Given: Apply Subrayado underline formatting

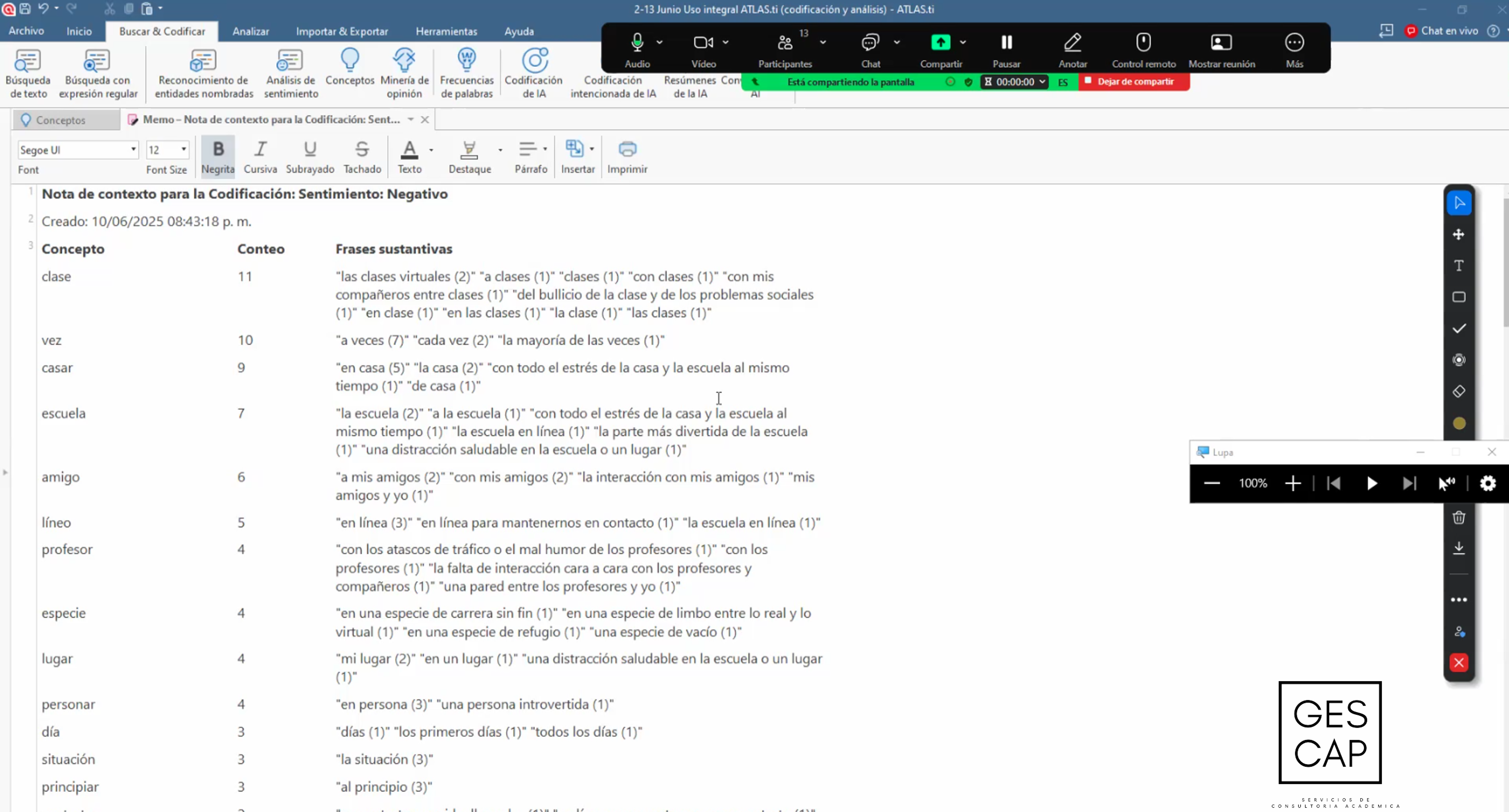Looking at the screenshot, I should [x=310, y=156].
